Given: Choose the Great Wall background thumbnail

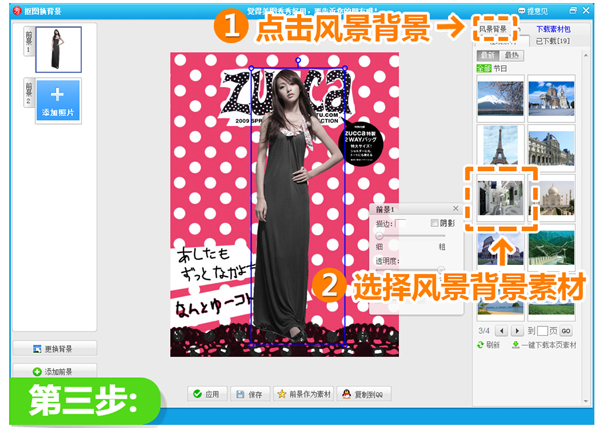Looking at the screenshot, I should pyautogui.click(x=551, y=248).
